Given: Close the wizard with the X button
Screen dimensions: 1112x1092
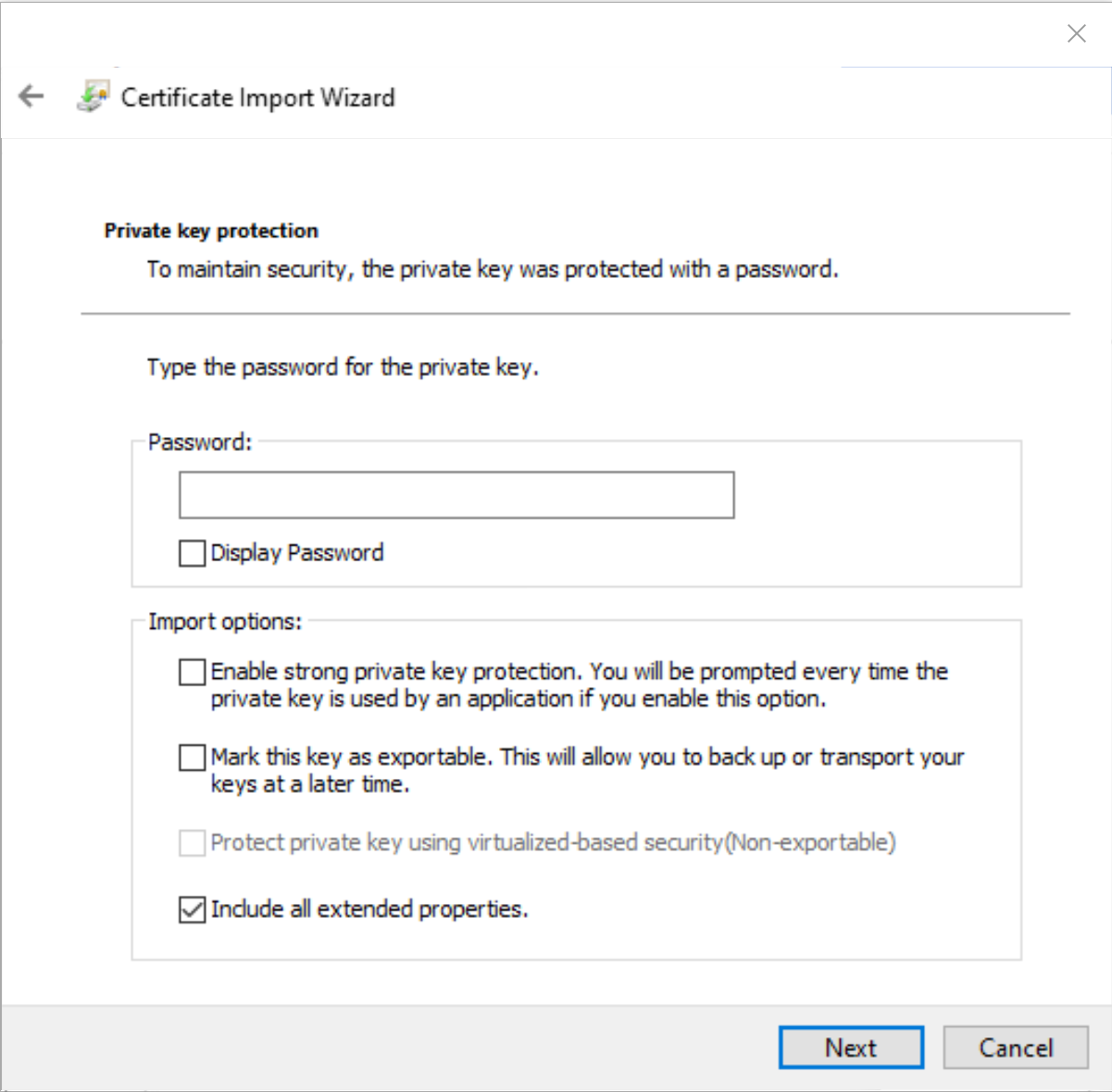Looking at the screenshot, I should coord(1076,34).
